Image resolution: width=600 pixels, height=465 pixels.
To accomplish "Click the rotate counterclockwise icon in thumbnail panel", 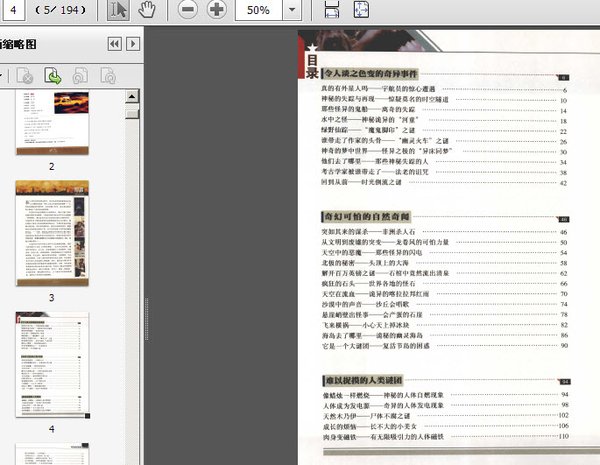I will pyautogui.click(x=80, y=75).
